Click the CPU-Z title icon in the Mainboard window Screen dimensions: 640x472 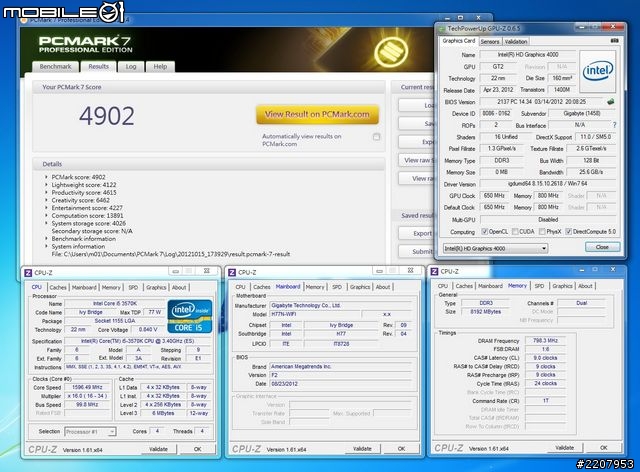(x=232, y=272)
